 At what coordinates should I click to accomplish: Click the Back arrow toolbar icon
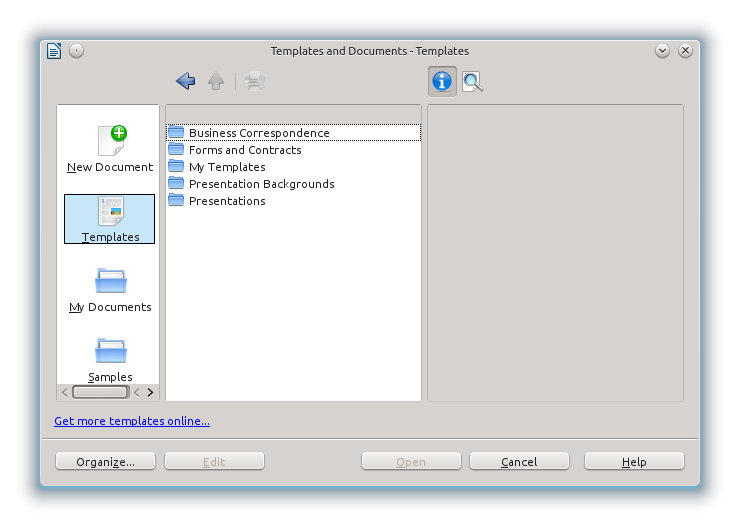pos(185,82)
